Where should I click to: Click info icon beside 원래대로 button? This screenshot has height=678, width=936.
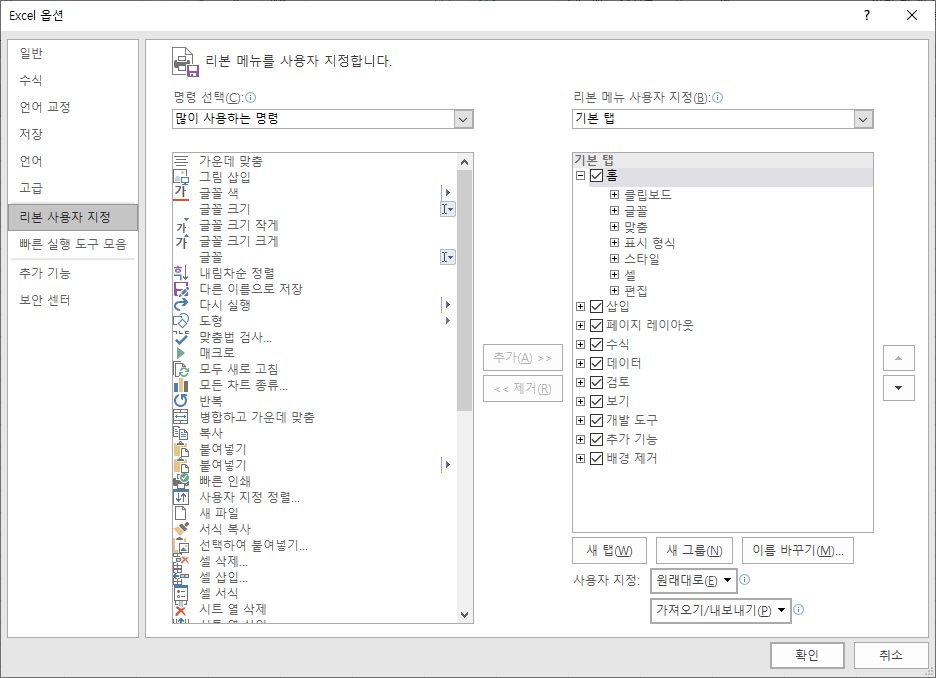tap(745, 580)
